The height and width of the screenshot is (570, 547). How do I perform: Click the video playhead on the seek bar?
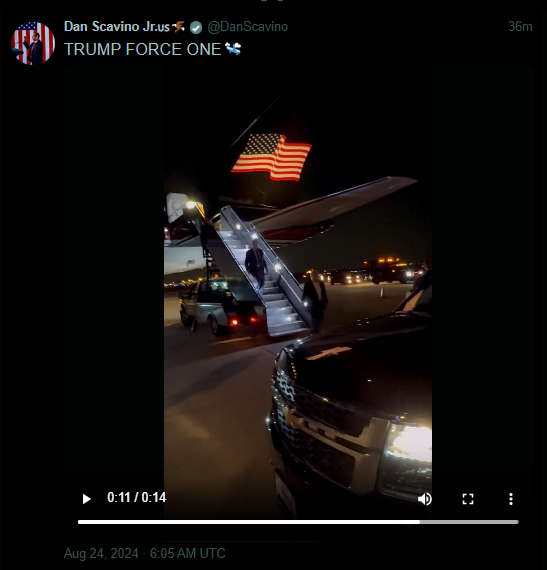click(420, 522)
